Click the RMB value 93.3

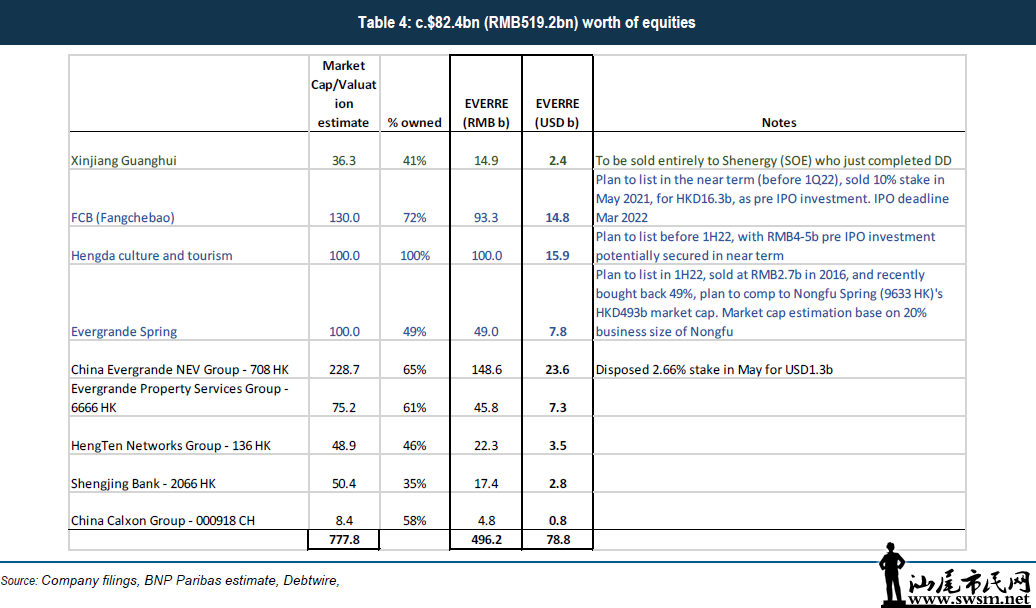pos(486,217)
